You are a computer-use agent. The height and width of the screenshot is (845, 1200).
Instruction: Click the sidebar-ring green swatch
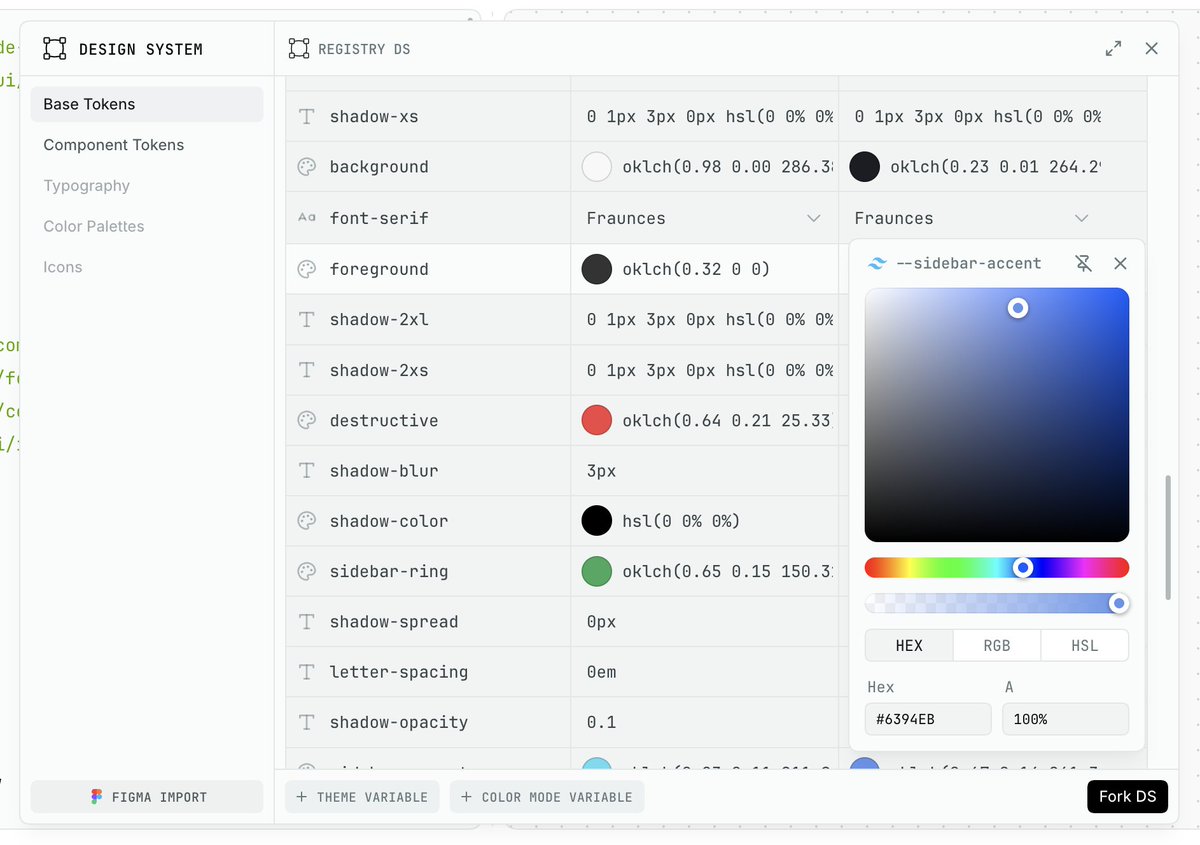click(x=597, y=571)
